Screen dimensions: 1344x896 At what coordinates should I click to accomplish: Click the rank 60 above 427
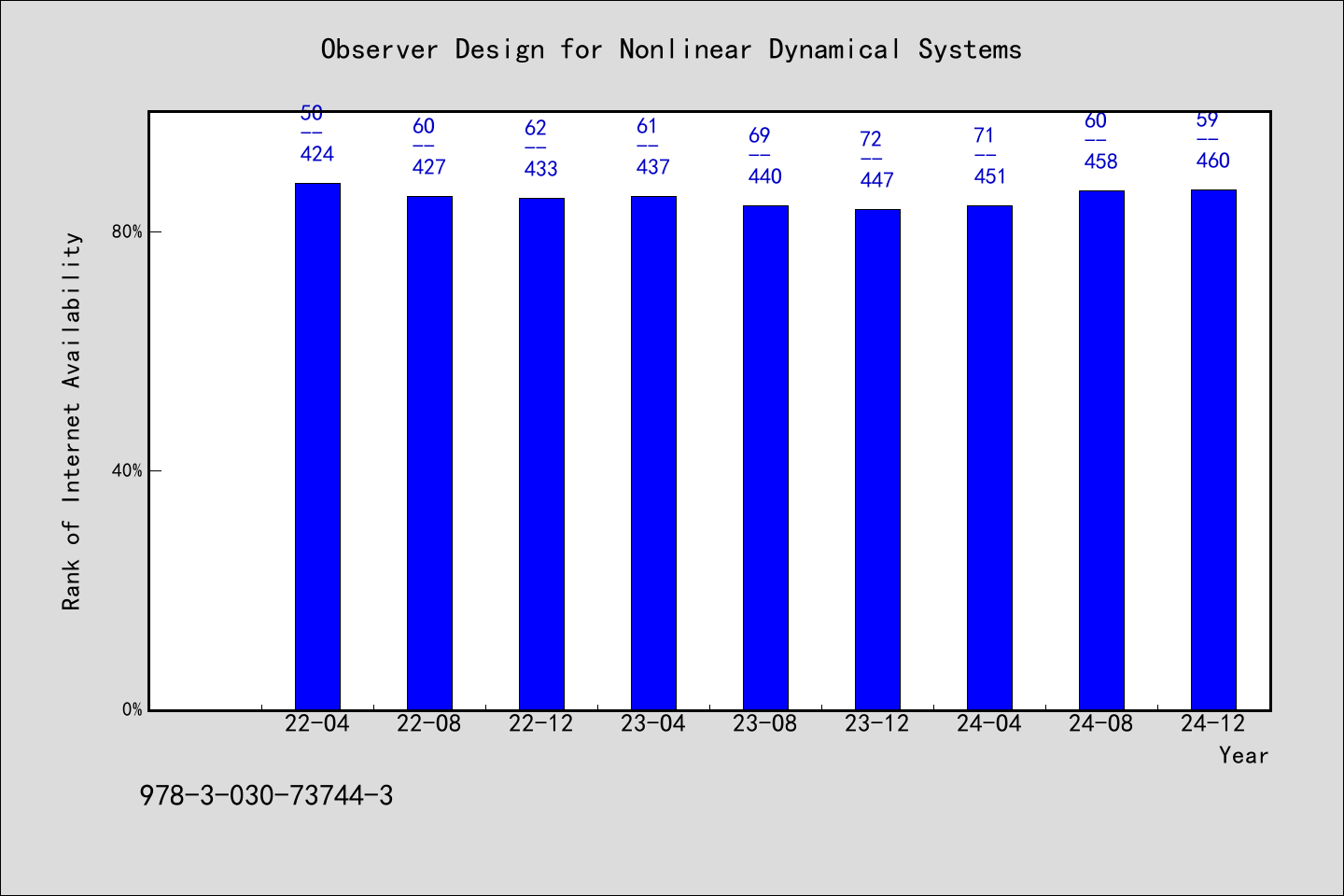(x=424, y=126)
